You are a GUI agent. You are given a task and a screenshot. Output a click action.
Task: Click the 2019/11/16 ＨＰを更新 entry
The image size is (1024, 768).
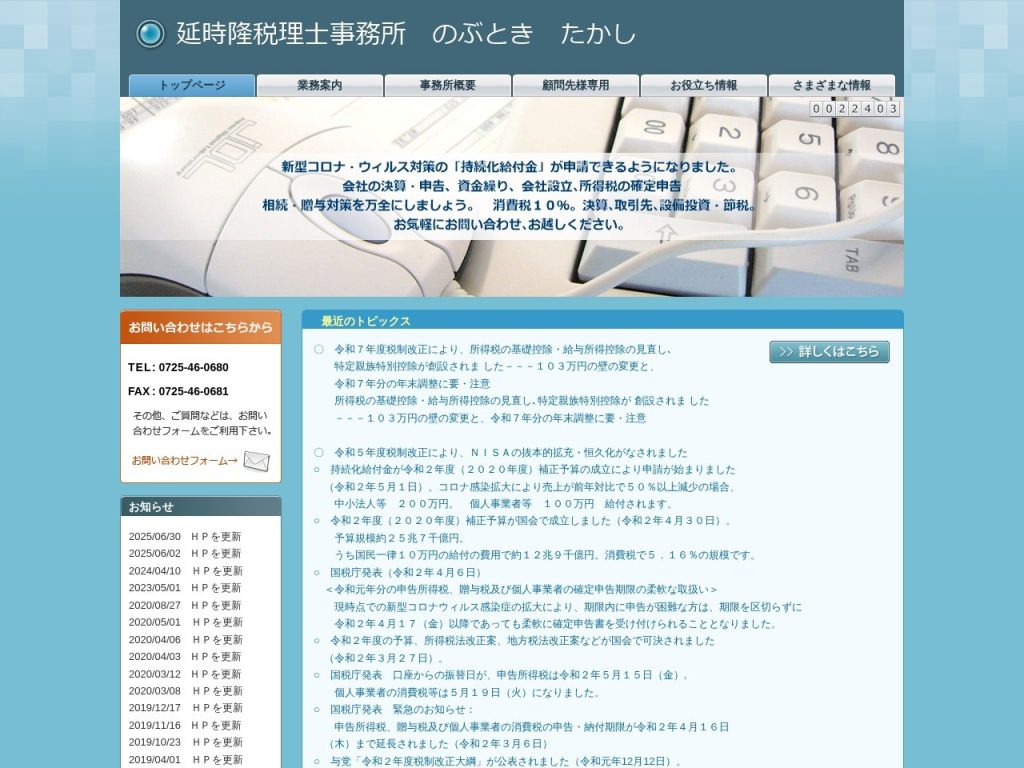click(185, 726)
